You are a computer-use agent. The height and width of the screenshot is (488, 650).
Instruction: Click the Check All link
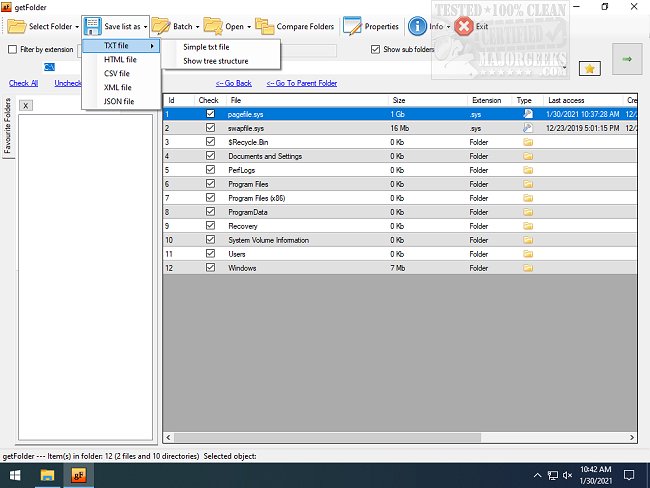(x=23, y=83)
